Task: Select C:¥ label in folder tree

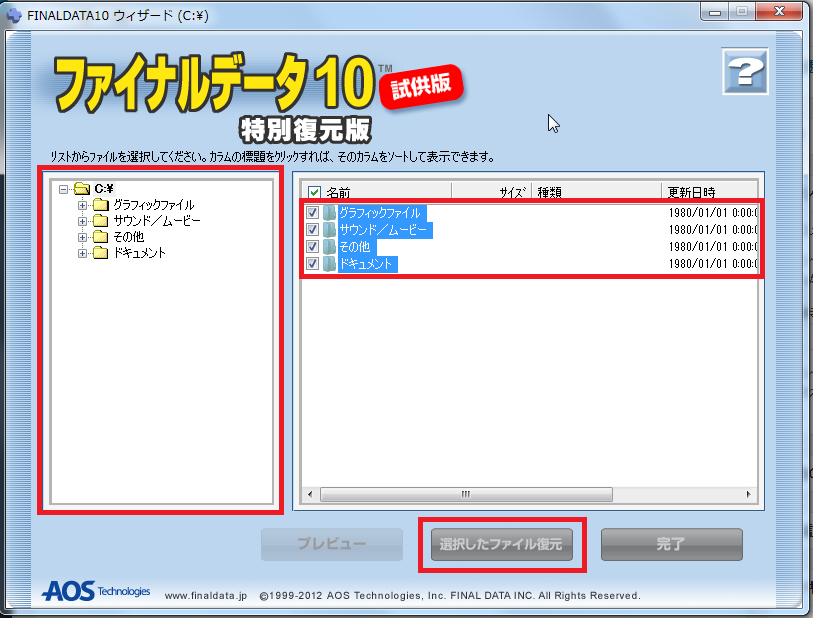Action: pos(104,188)
